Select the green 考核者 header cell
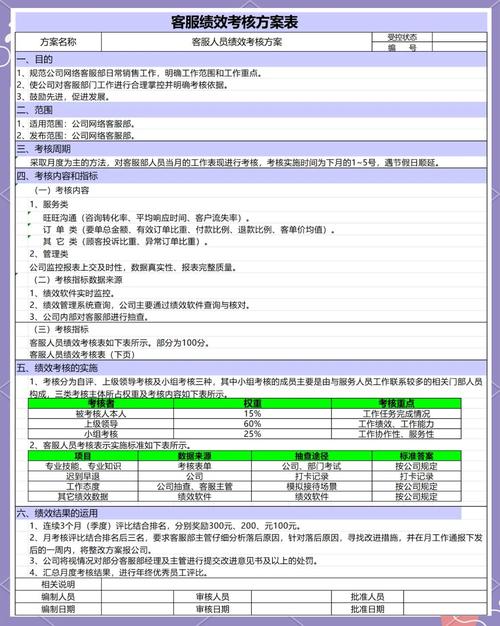 [x=101, y=403]
